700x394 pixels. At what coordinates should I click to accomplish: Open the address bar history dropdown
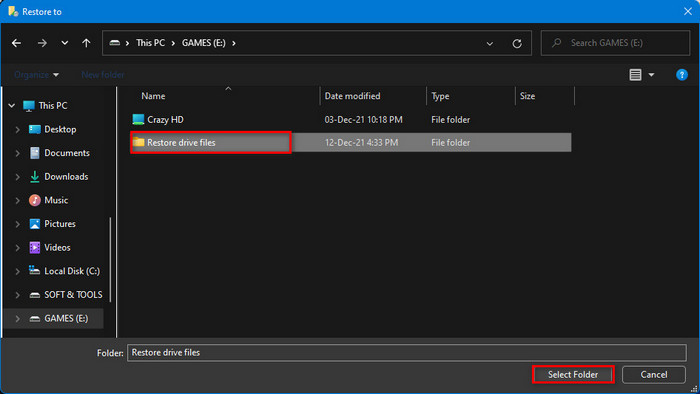[x=490, y=44]
